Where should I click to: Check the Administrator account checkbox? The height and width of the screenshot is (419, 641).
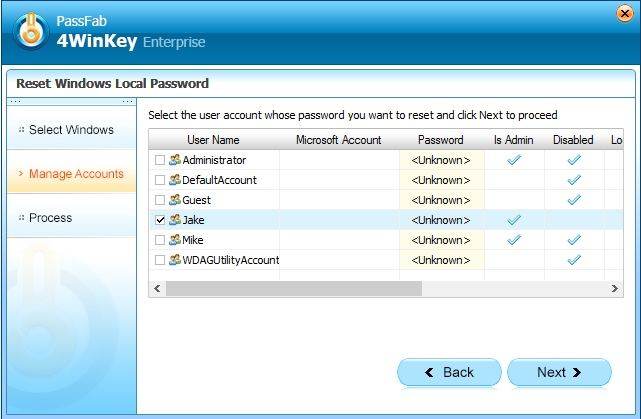pyautogui.click(x=160, y=160)
